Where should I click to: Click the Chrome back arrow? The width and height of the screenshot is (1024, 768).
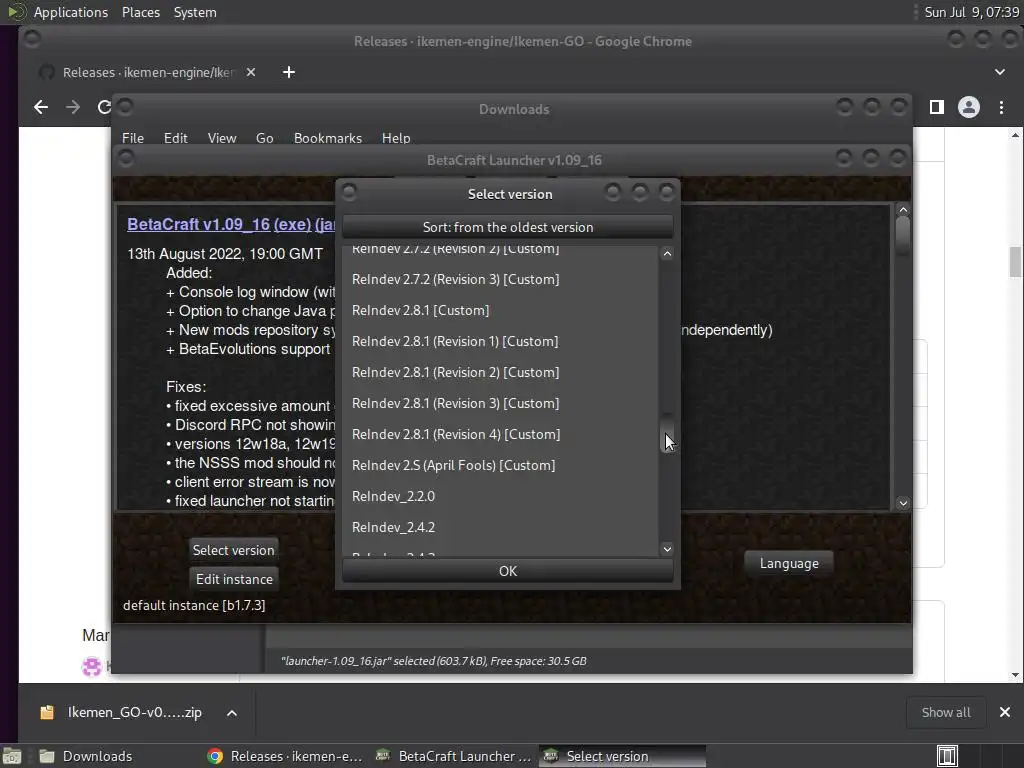point(40,107)
